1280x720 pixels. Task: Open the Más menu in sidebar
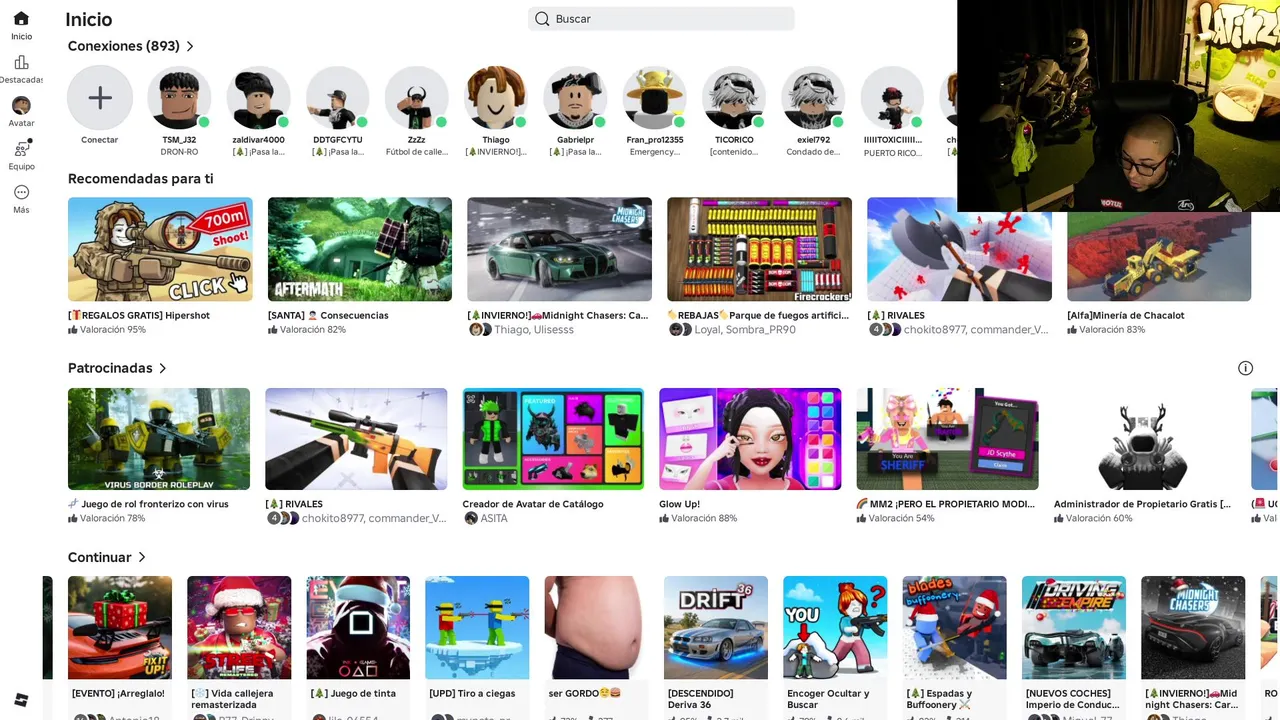point(21,198)
